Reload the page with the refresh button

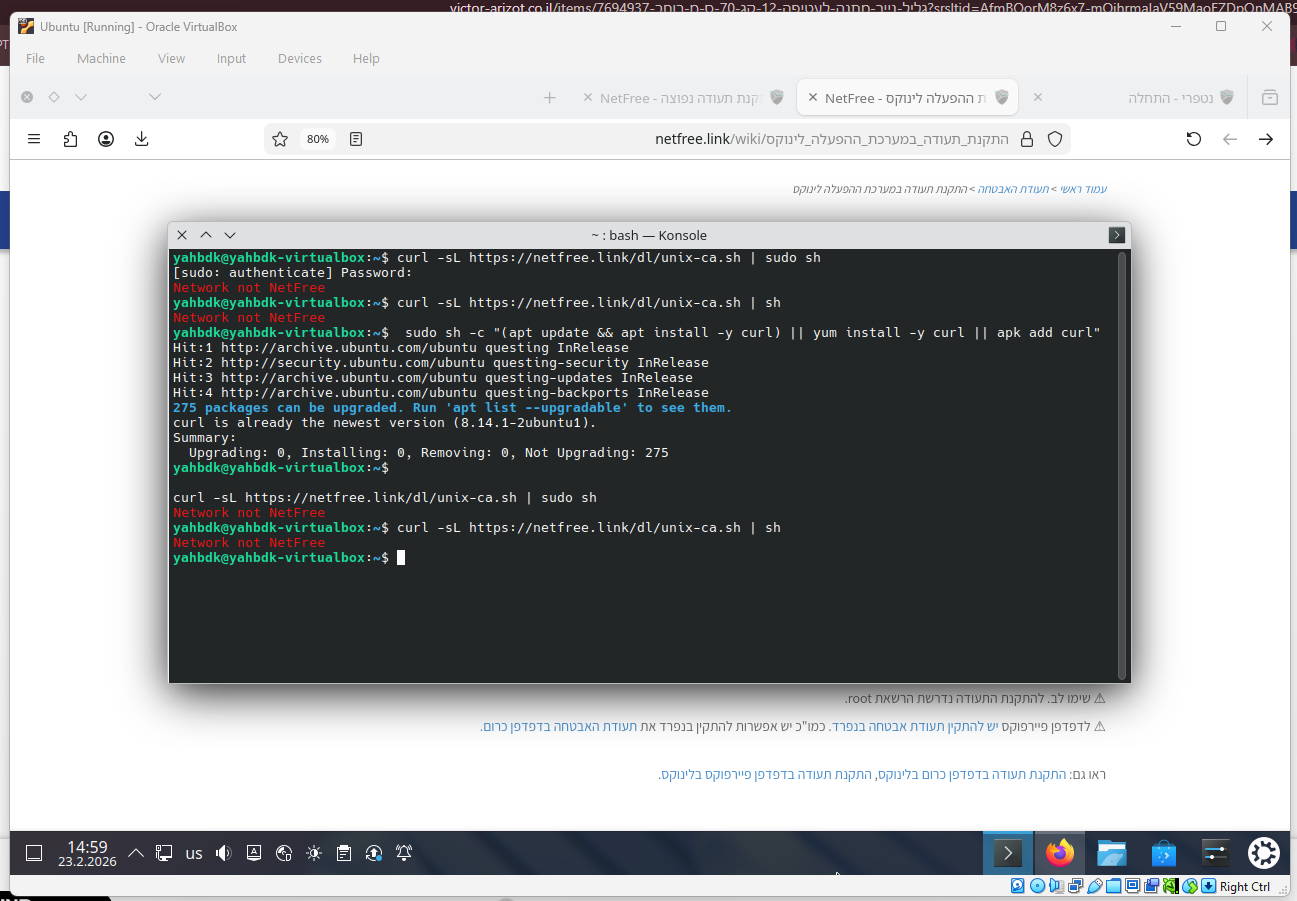pyautogui.click(x=1193, y=139)
